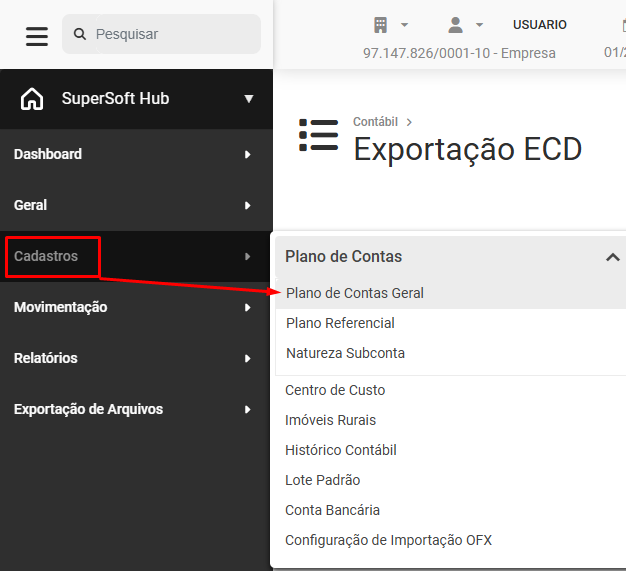Toggle the hamburger menu icon

point(37,36)
